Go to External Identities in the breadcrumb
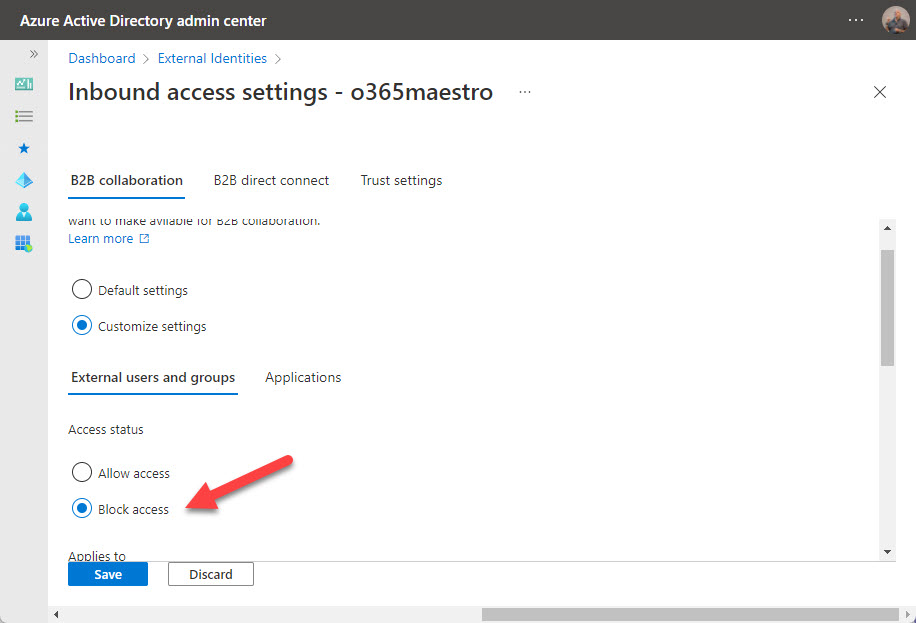The height and width of the screenshot is (623, 916). (213, 58)
